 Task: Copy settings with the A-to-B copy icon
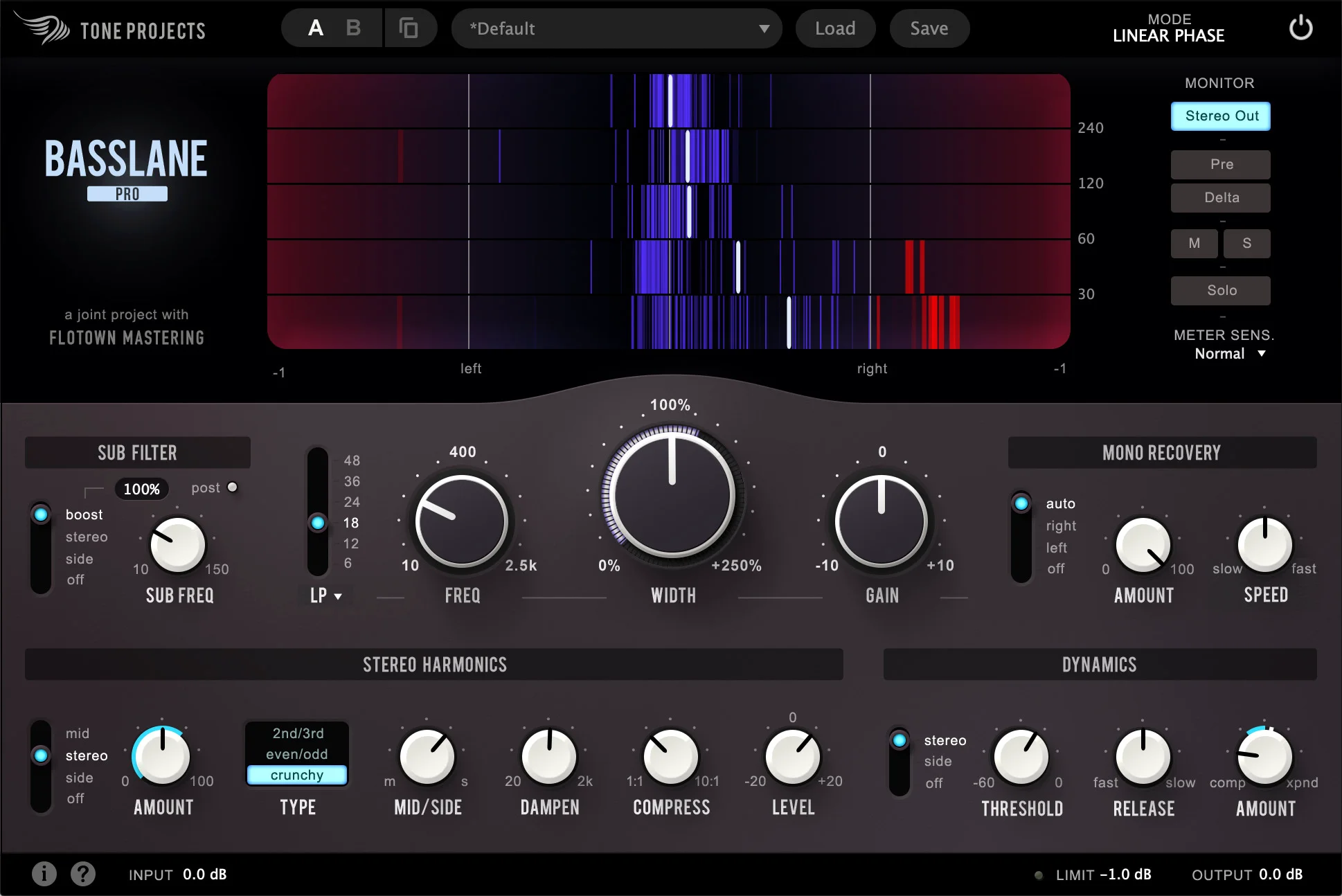tap(410, 28)
